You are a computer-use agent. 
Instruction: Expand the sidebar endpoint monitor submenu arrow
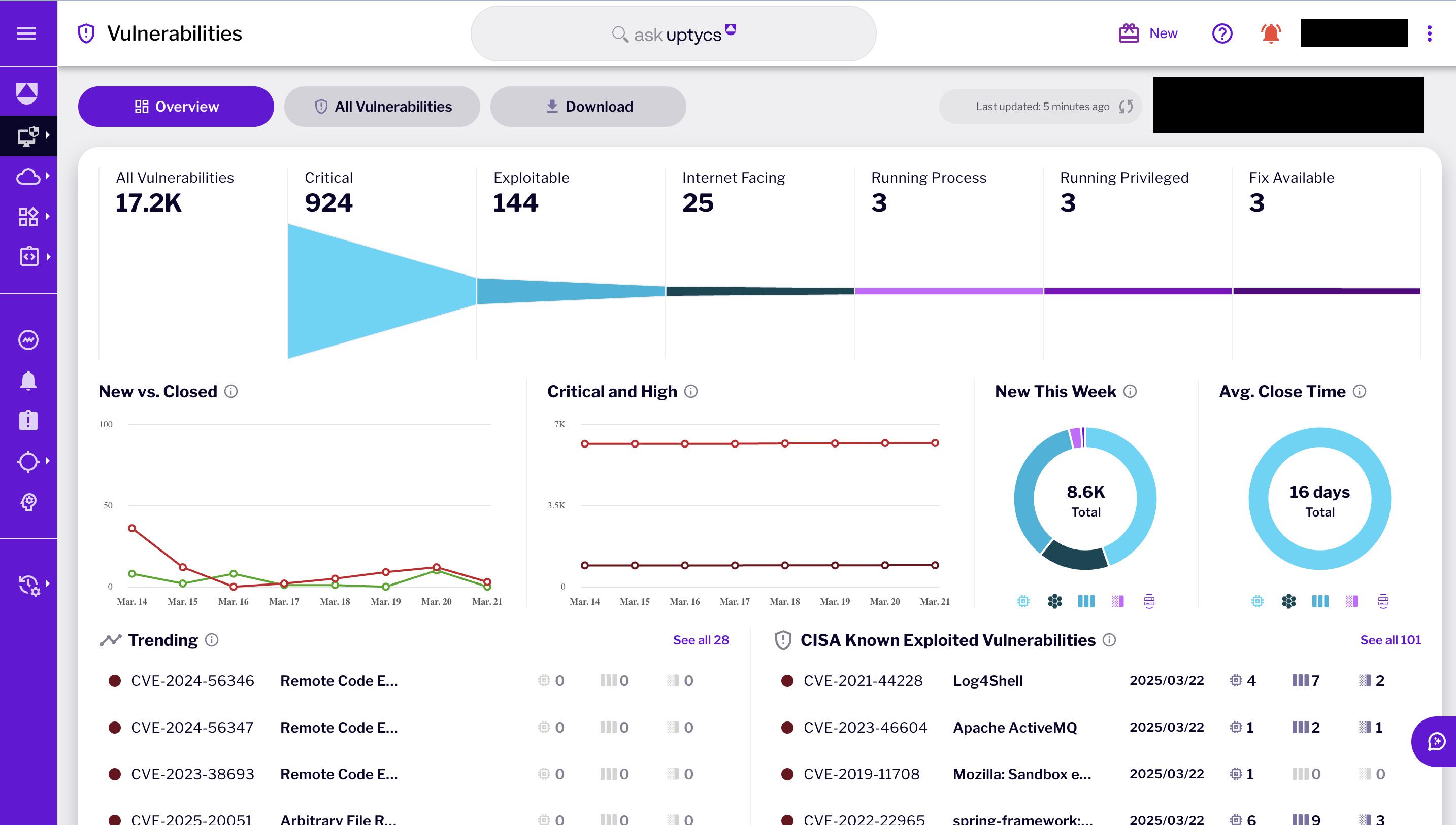click(48, 135)
